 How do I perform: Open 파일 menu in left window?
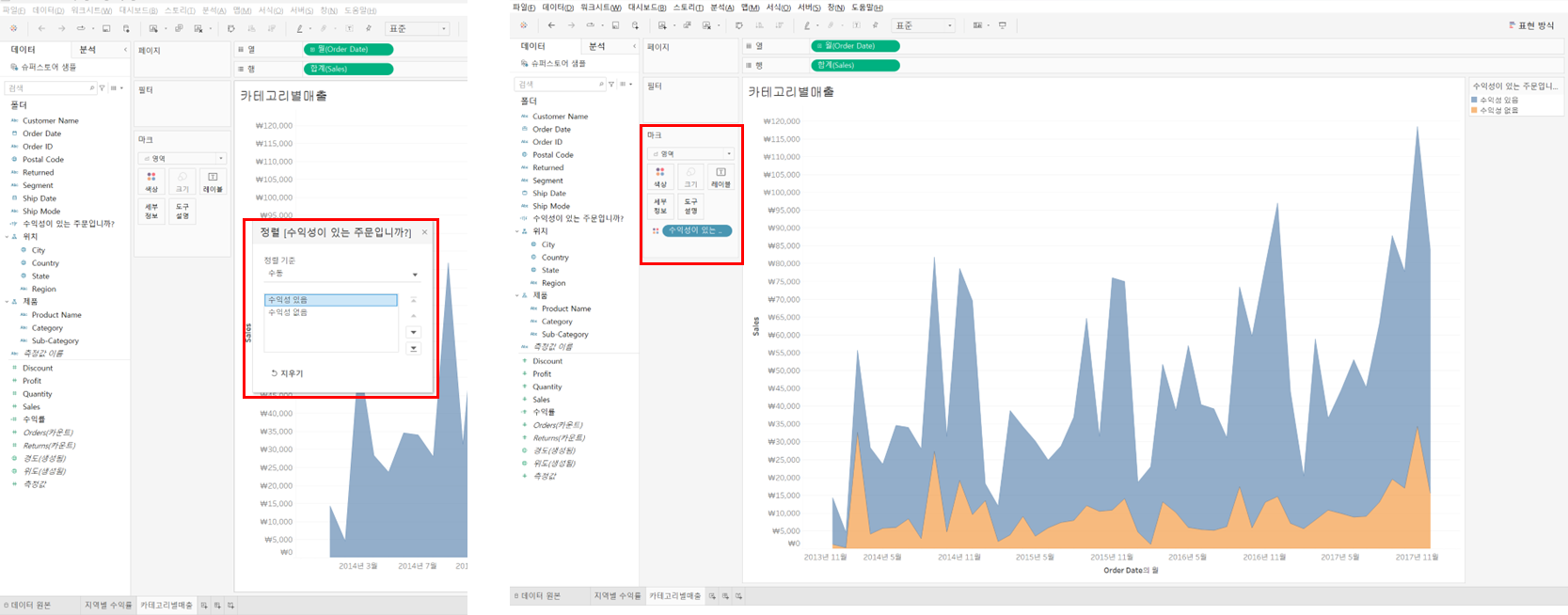point(13,10)
